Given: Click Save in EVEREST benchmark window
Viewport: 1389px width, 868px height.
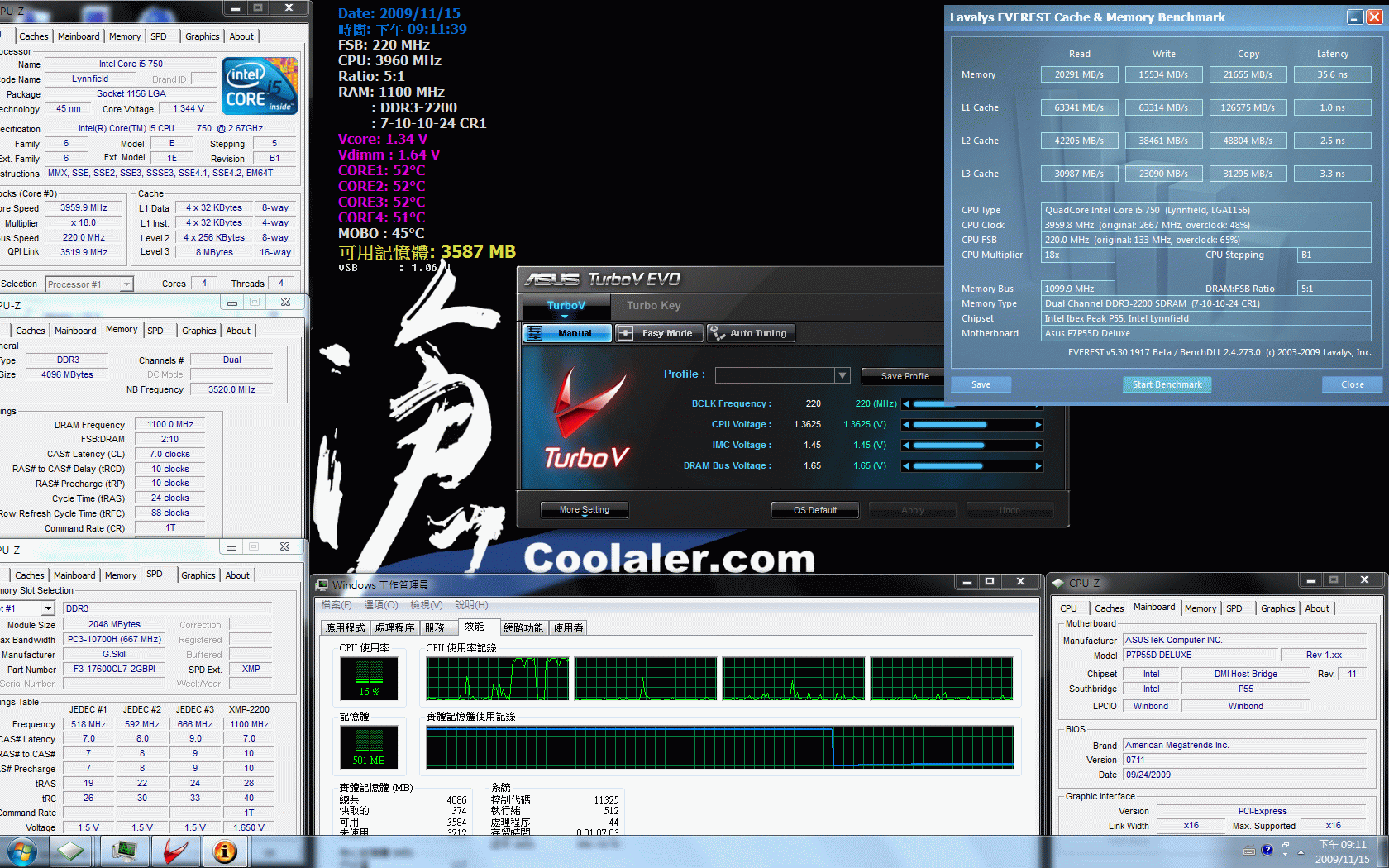Looking at the screenshot, I should 981,384.
